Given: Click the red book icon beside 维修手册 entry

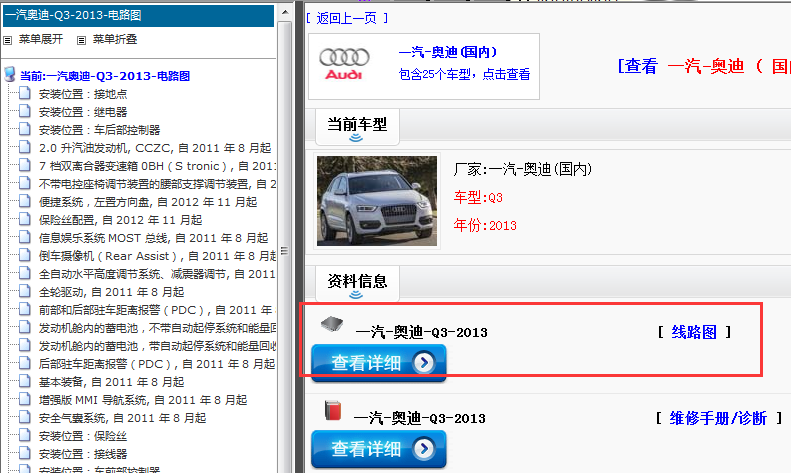Looking at the screenshot, I should (x=333, y=410).
